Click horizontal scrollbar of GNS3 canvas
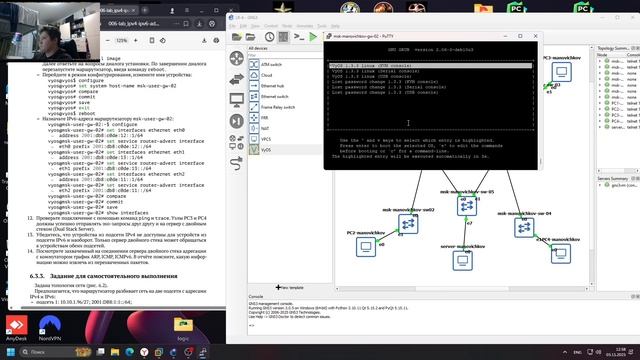Viewport: 640px width, 360px height. pyautogui.click(x=462, y=289)
